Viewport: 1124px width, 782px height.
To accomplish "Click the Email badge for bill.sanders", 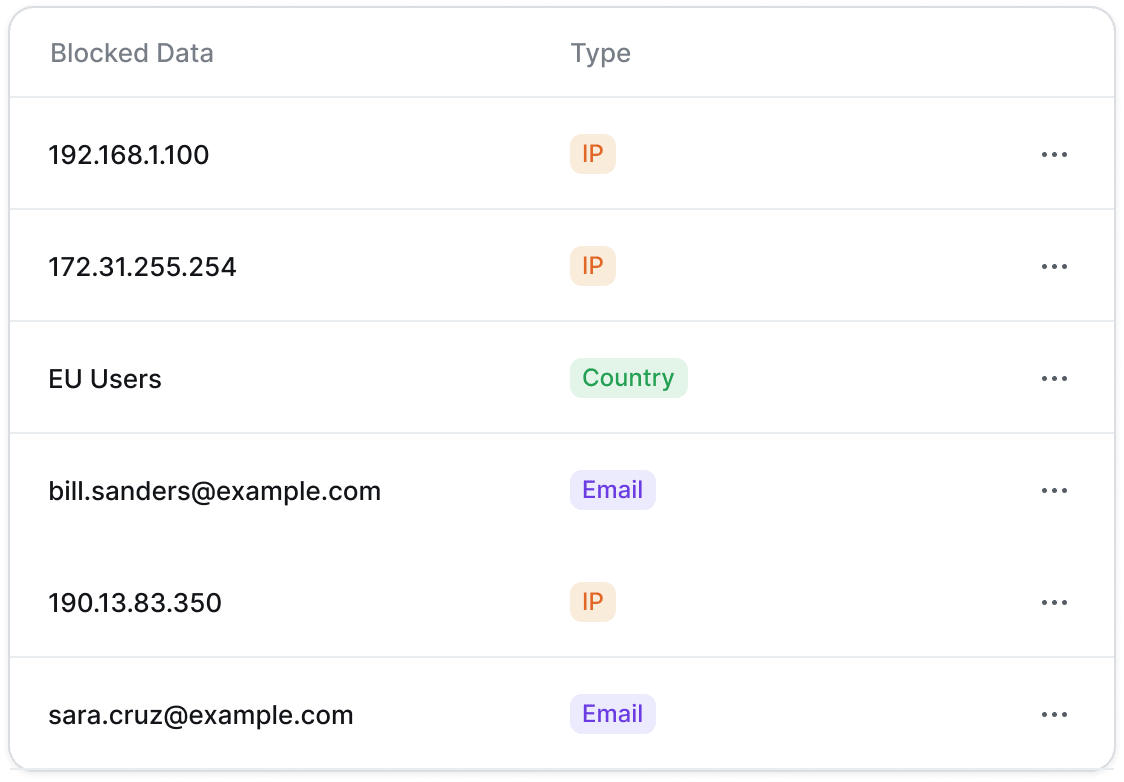I will click(613, 490).
